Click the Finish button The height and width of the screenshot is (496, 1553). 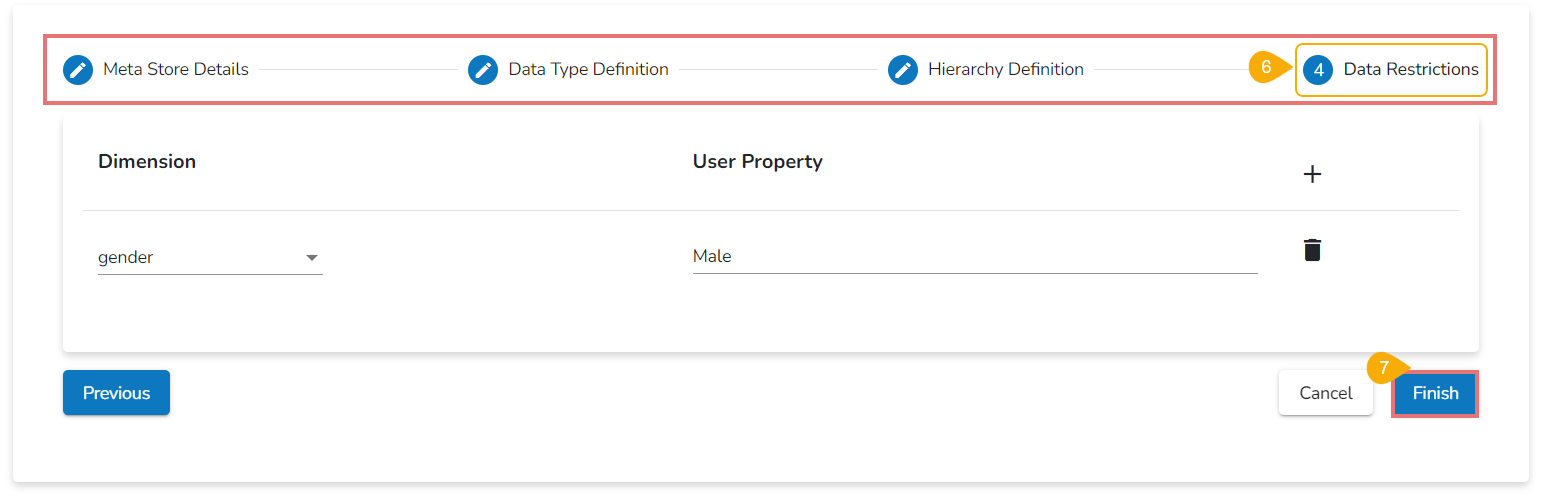tap(1435, 393)
